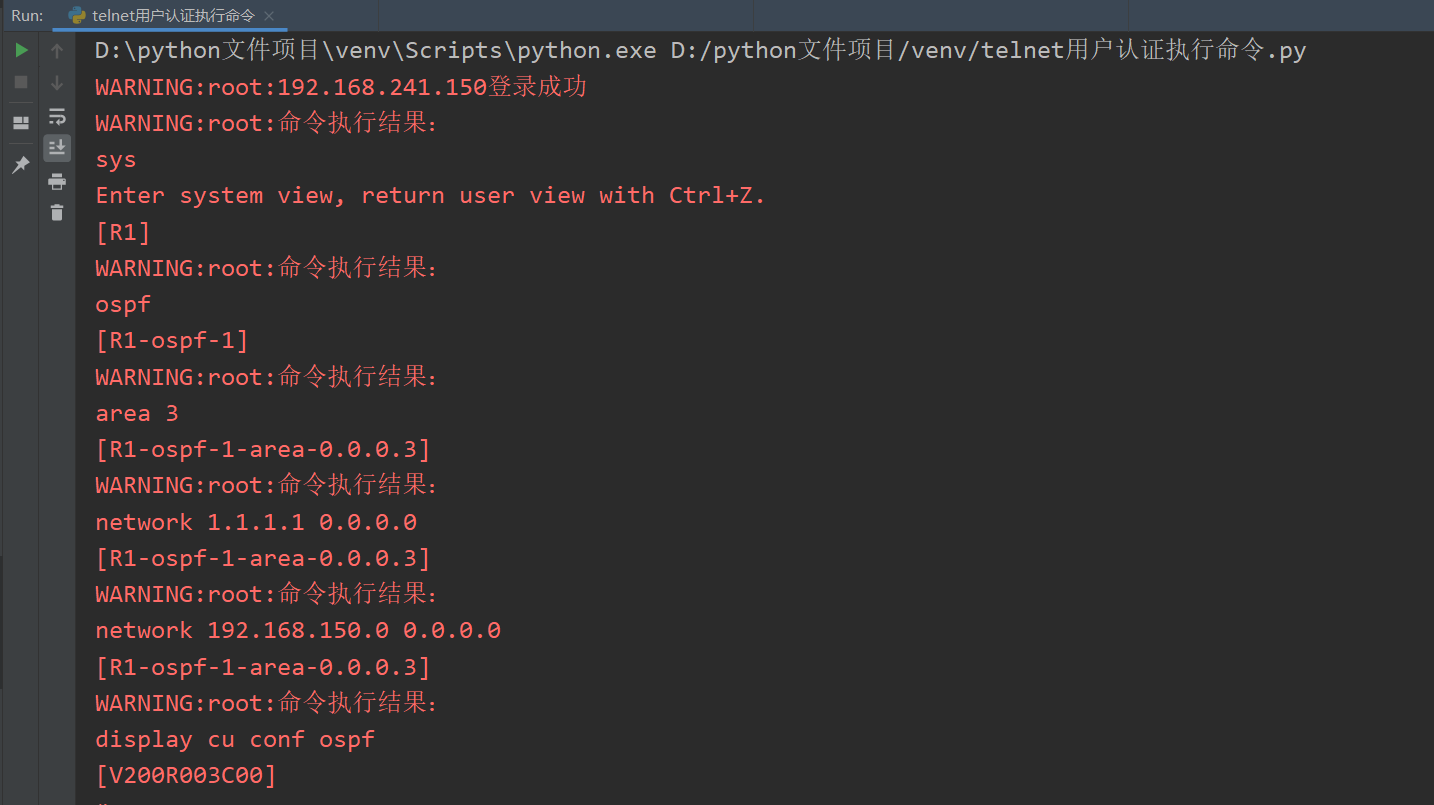Stop the running process
The width and height of the screenshot is (1434, 805).
coord(20,82)
